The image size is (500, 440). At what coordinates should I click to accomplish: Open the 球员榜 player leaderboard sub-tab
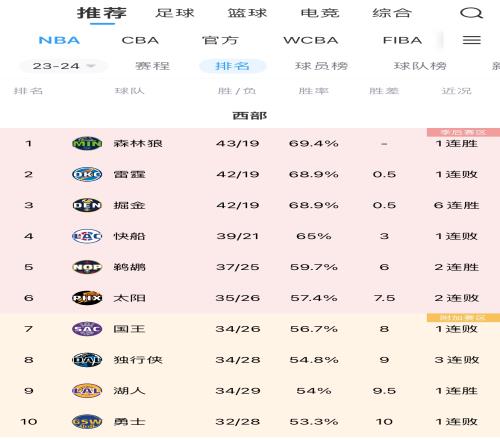(322, 66)
